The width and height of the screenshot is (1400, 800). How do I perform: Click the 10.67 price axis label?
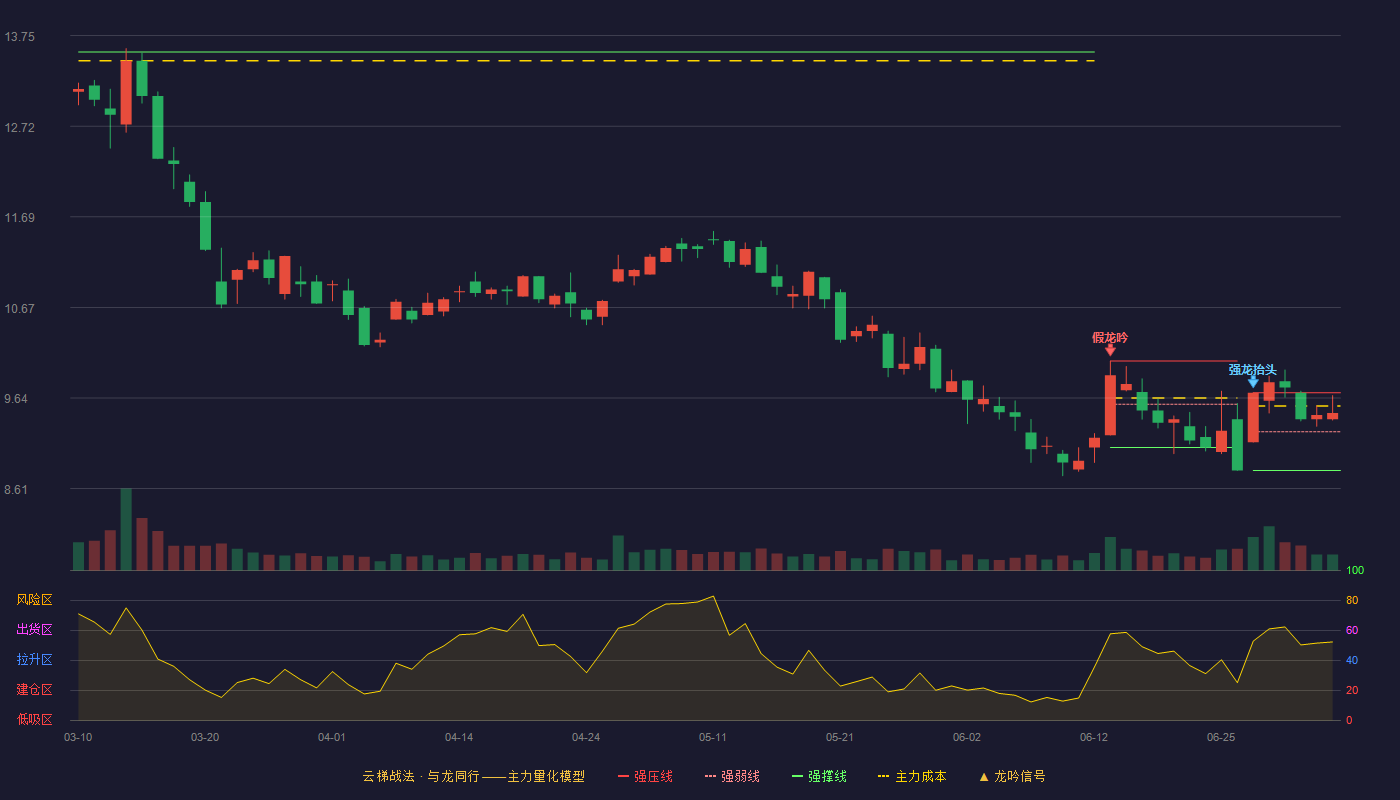20,308
